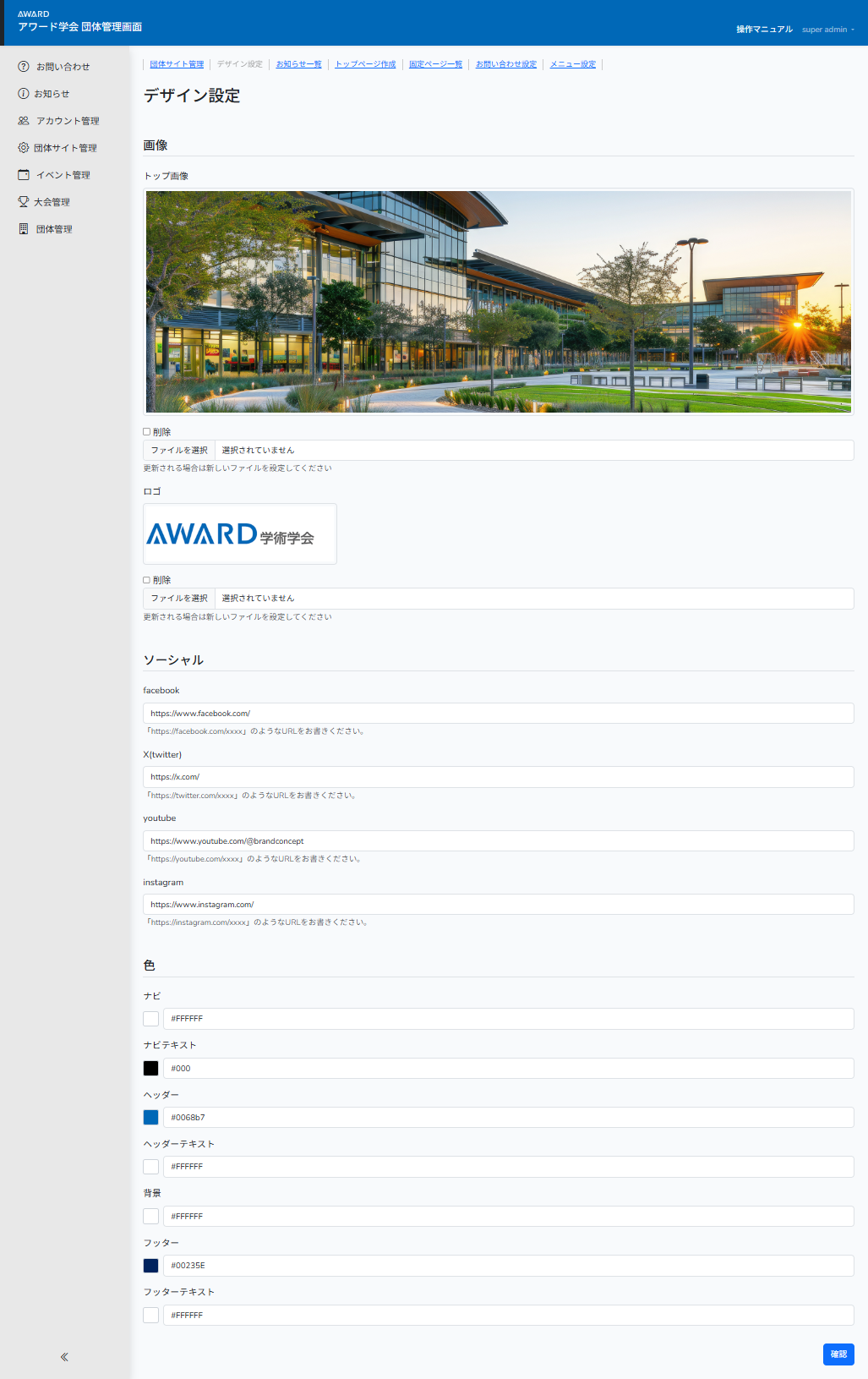Check the 削除 box under logo

[x=147, y=580]
